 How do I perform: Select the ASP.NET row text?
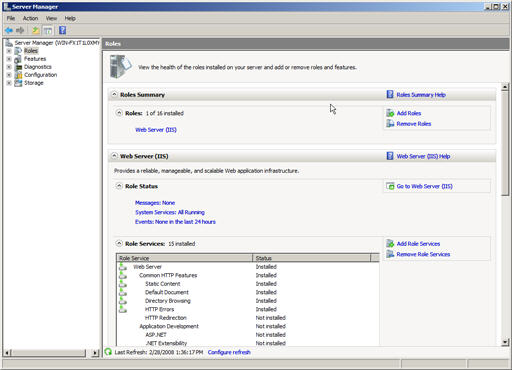click(x=156, y=335)
